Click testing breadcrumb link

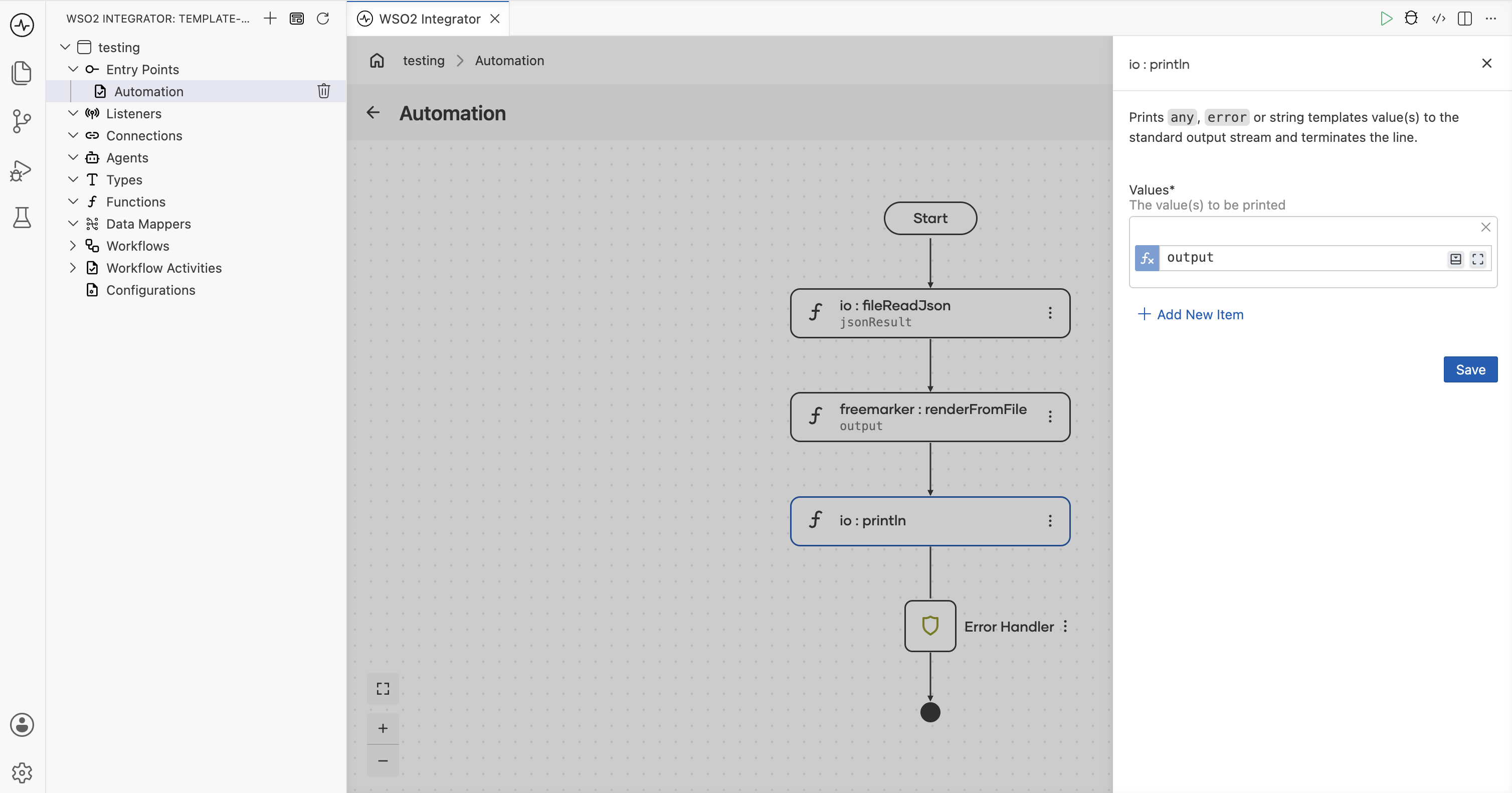pos(423,61)
